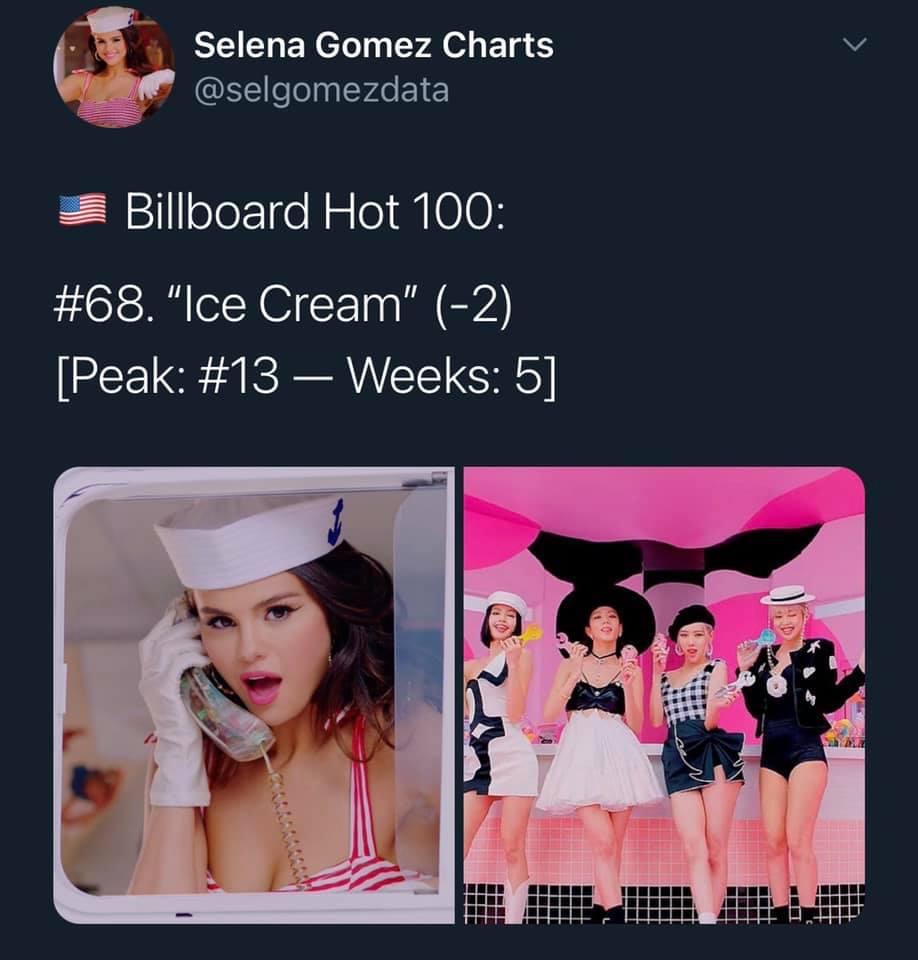Open the left photo with sailor hat

(254, 695)
